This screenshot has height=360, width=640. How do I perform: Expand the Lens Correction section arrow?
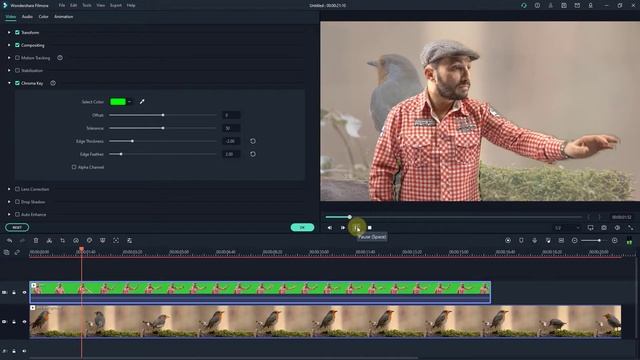(9, 189)
